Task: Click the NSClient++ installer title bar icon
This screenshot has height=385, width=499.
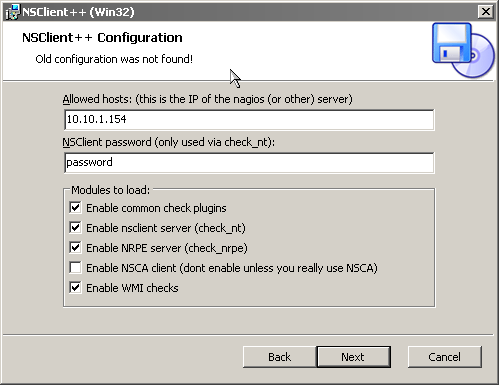Action: tap(13, 12)
